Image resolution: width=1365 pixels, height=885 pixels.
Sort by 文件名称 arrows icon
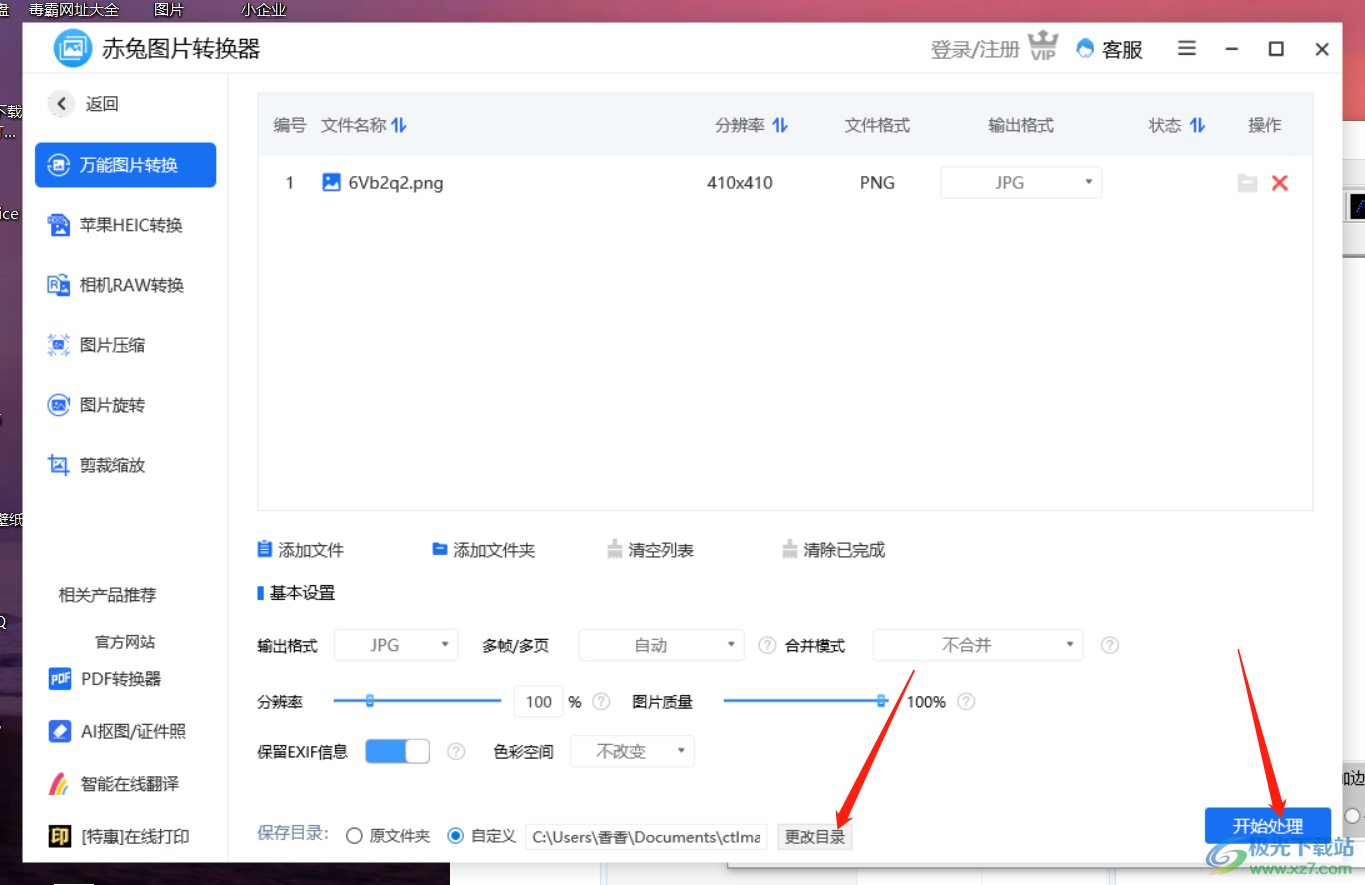399,125
